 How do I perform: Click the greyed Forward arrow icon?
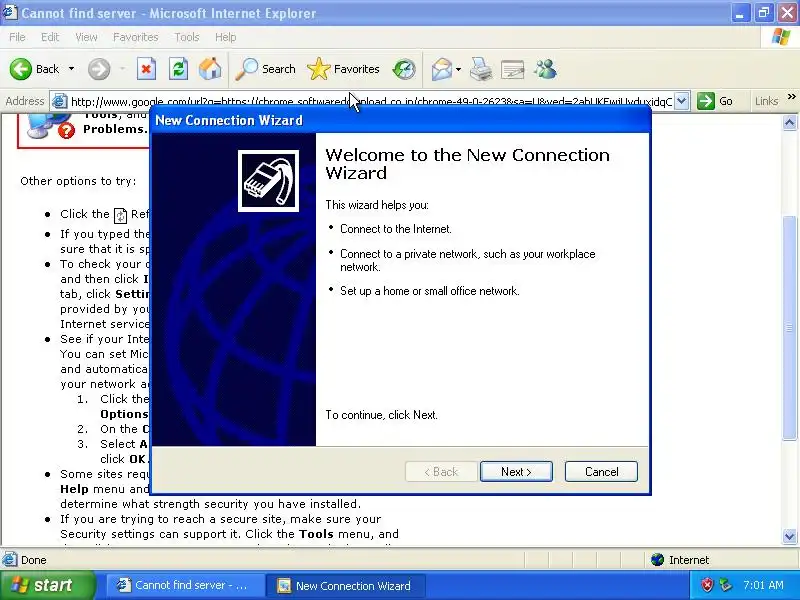click(98, 69)
